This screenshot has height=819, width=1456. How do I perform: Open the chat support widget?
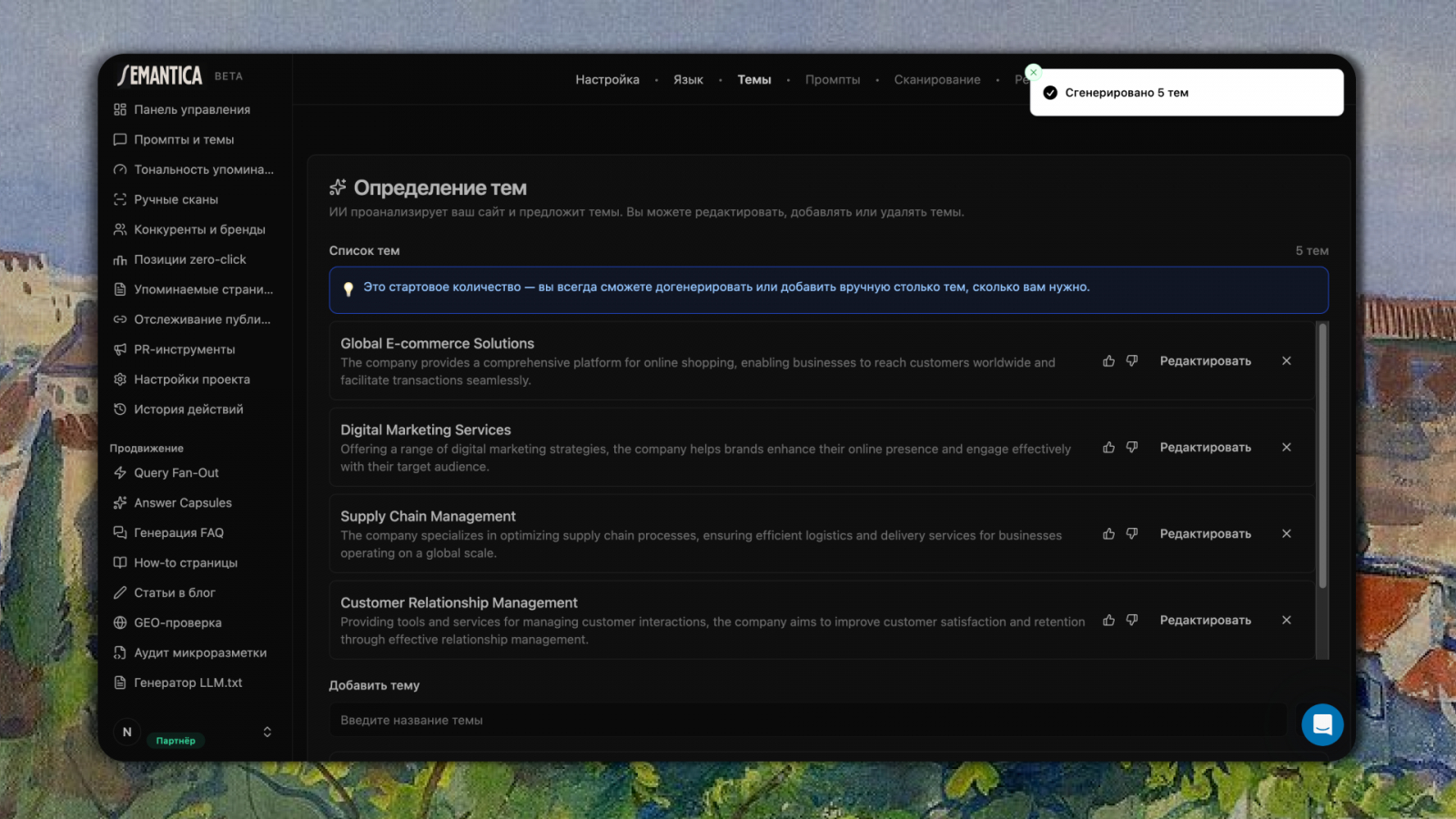pos(1322,724)
